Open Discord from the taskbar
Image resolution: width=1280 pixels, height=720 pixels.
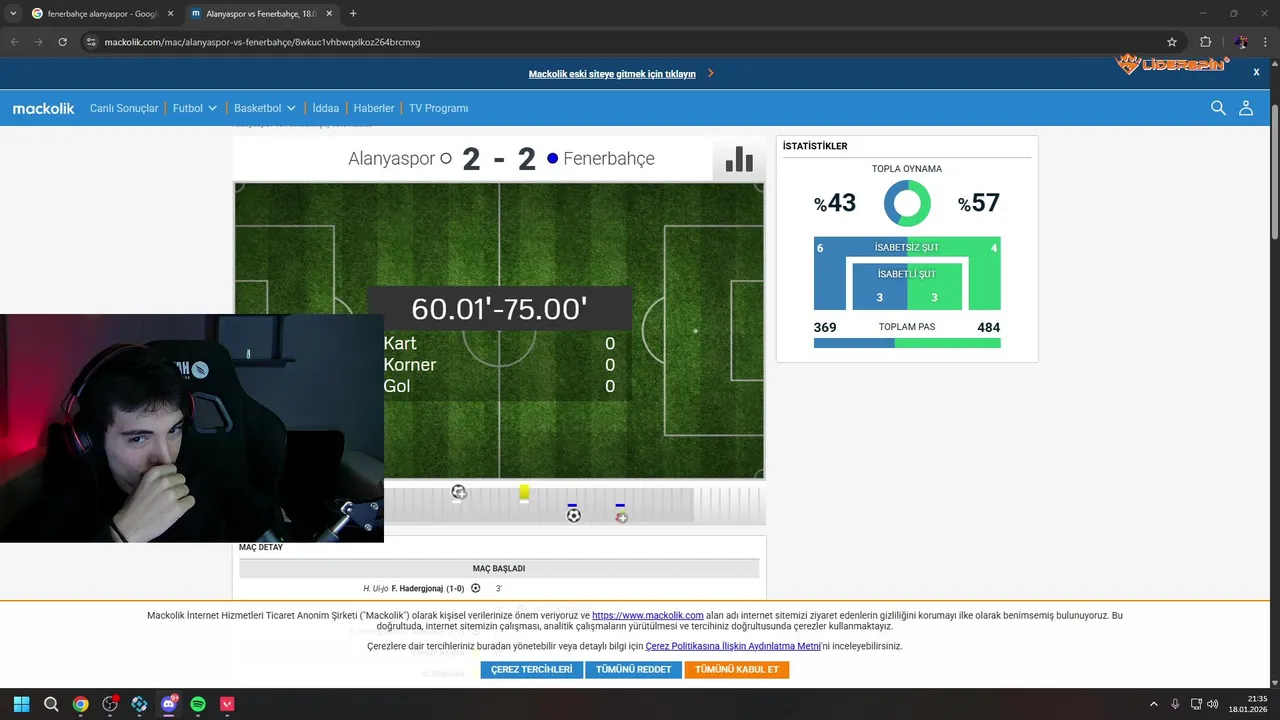tap(168, 704)
